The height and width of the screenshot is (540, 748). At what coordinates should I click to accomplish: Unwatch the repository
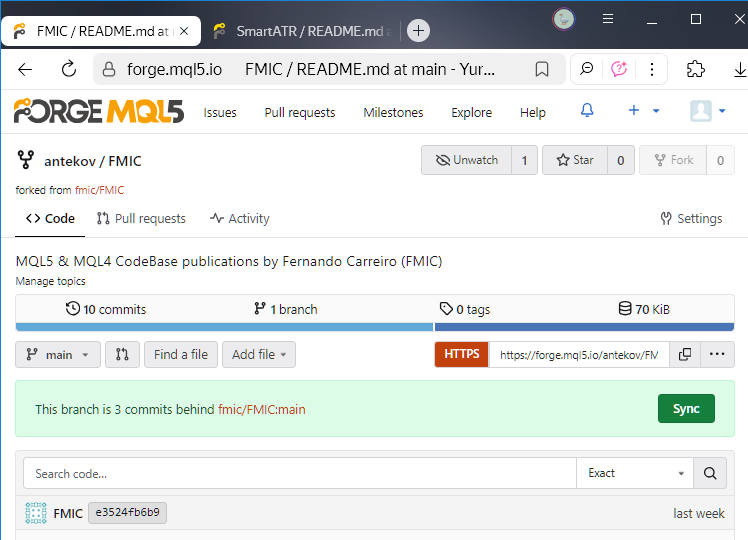tap(467, 160)
